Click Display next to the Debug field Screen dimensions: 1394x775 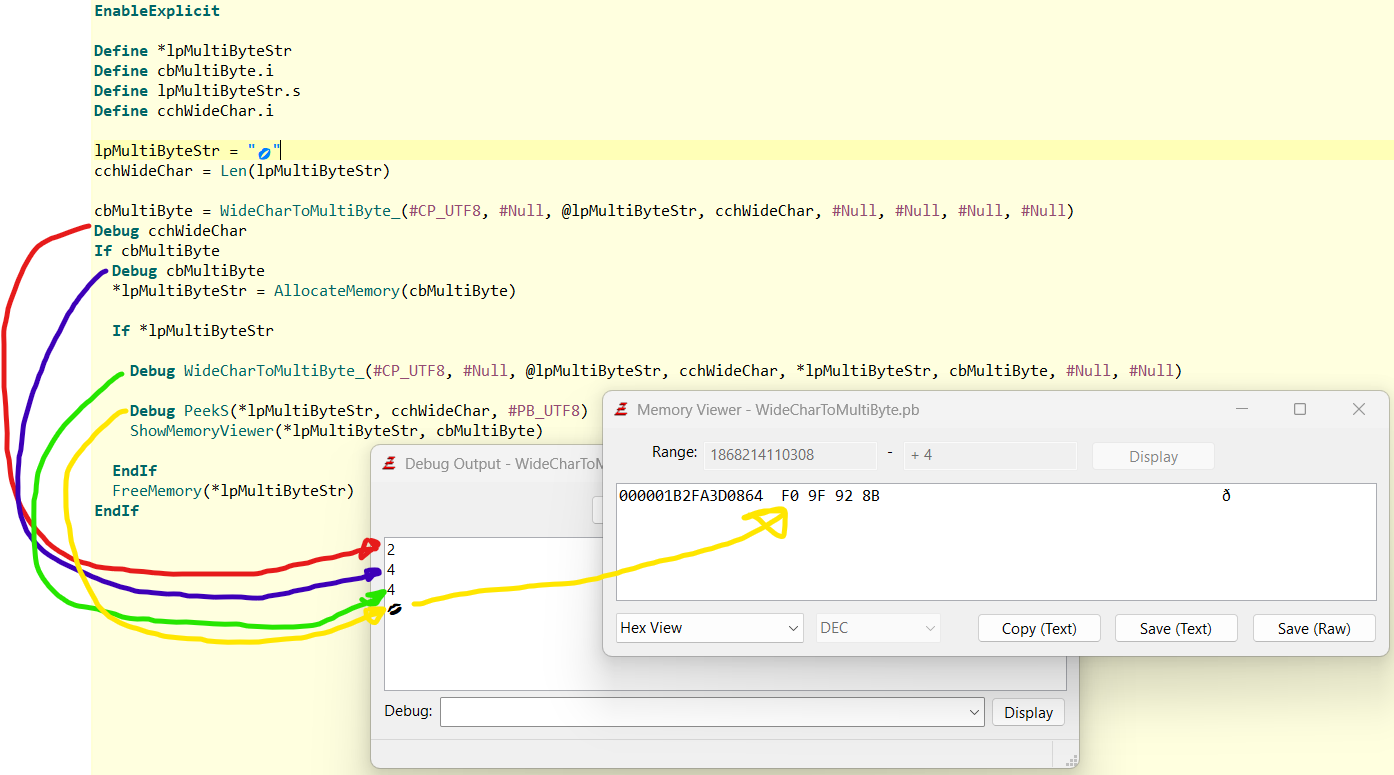click(1028, 711)
